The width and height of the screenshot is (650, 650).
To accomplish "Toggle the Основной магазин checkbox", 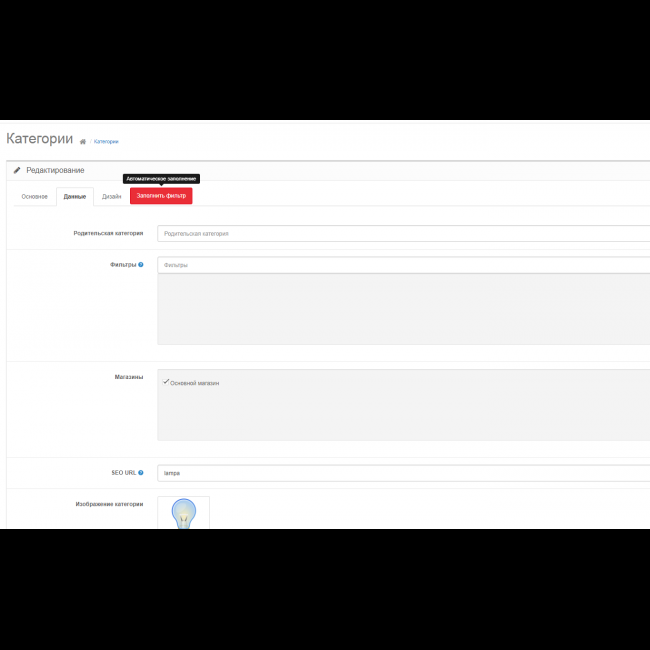I will 166,382.
